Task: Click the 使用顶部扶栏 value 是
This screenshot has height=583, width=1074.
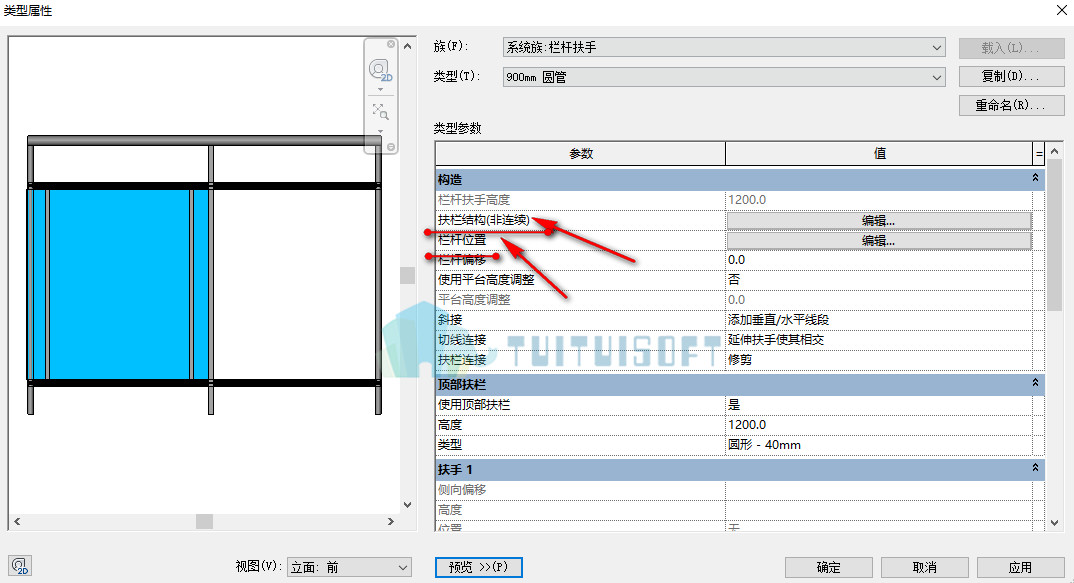Action: (879, 405)
